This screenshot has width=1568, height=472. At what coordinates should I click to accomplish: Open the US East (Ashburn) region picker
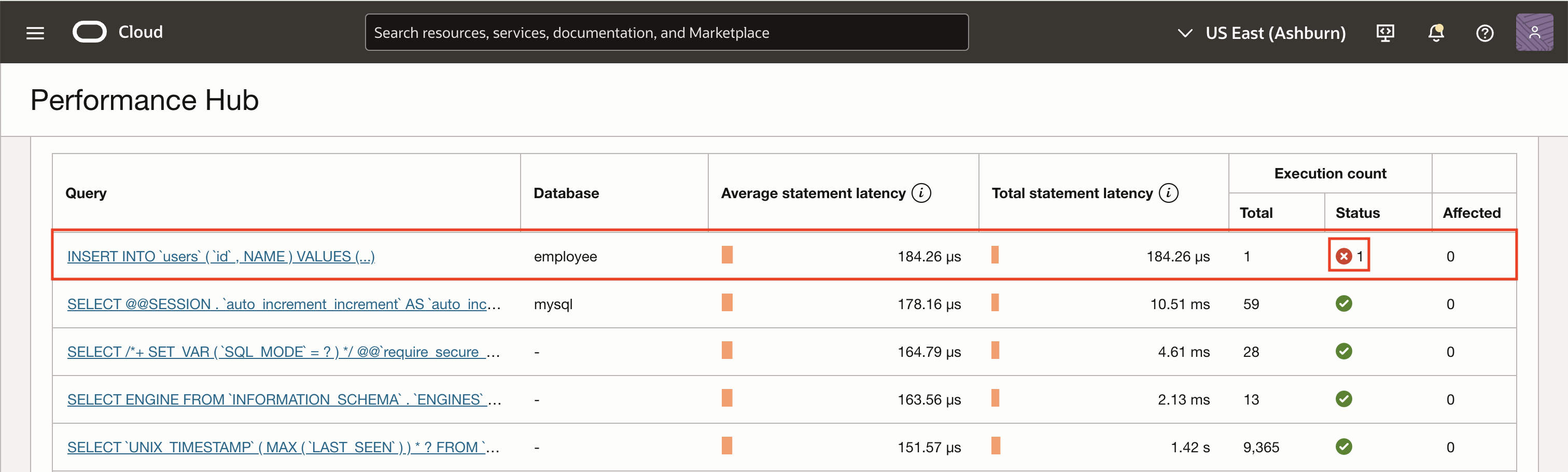pos(1275,33)
